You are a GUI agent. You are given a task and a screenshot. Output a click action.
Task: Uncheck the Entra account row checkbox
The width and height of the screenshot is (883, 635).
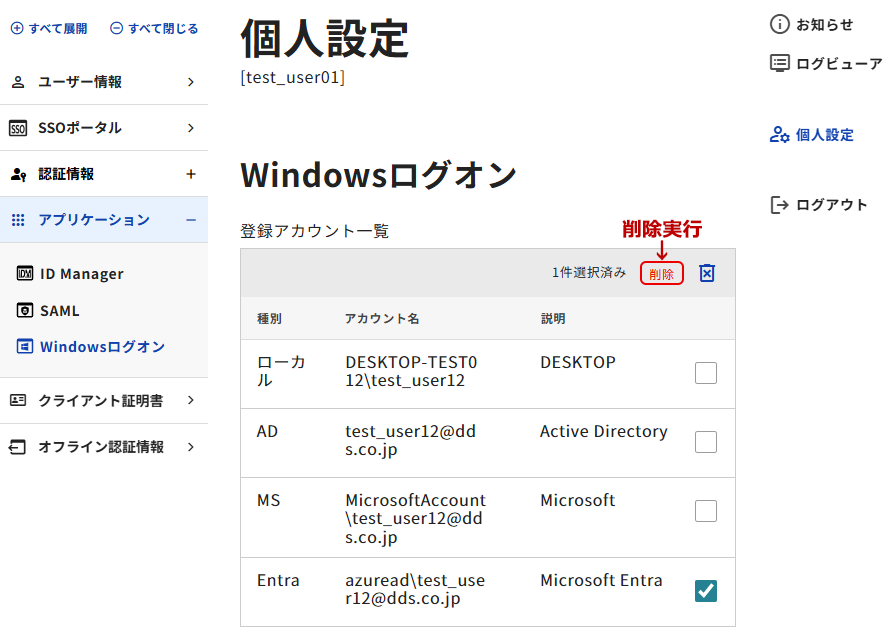[x=706, y=591]
